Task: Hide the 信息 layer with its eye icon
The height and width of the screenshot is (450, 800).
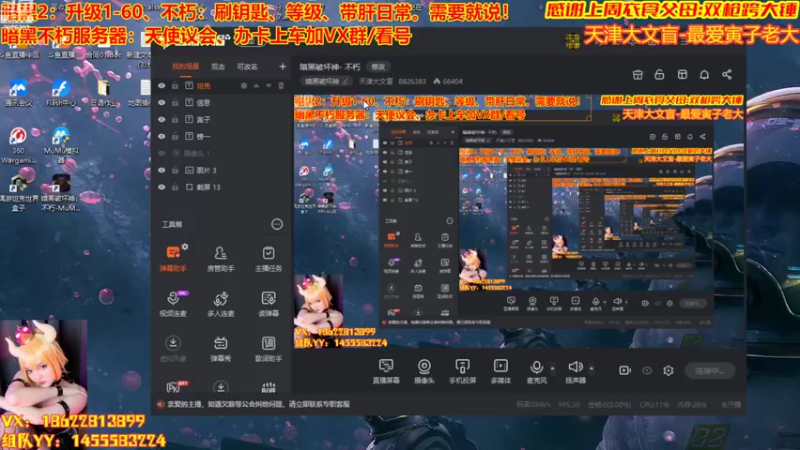Action: point(161,103)
